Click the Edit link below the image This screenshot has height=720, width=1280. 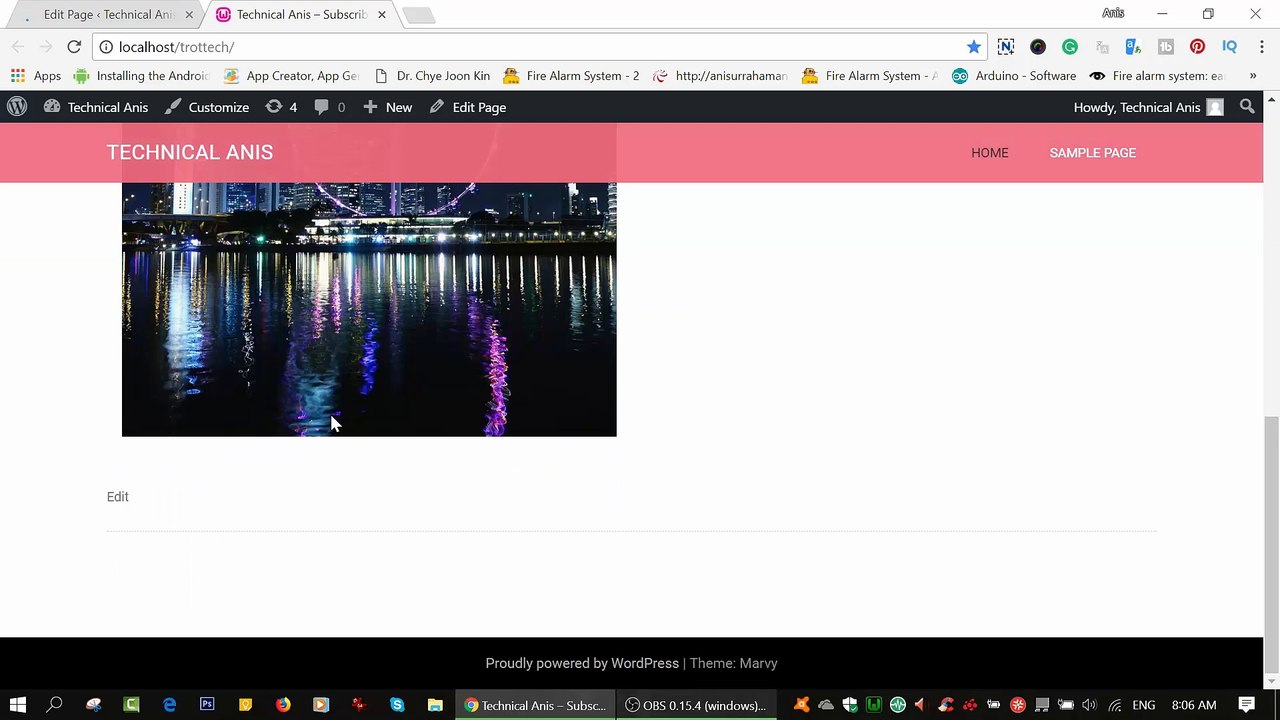click(118, 497)
